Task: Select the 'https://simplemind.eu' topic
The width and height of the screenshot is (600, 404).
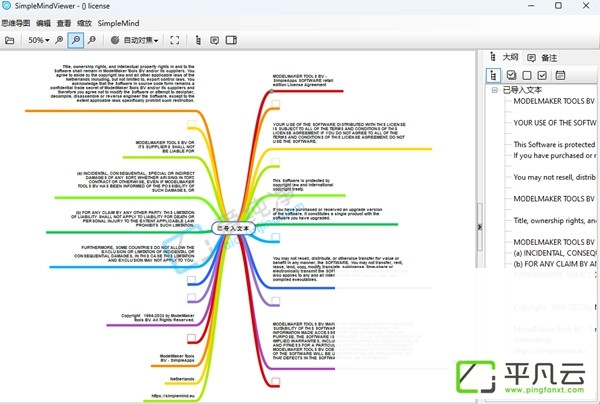Action: click(173, 396)
